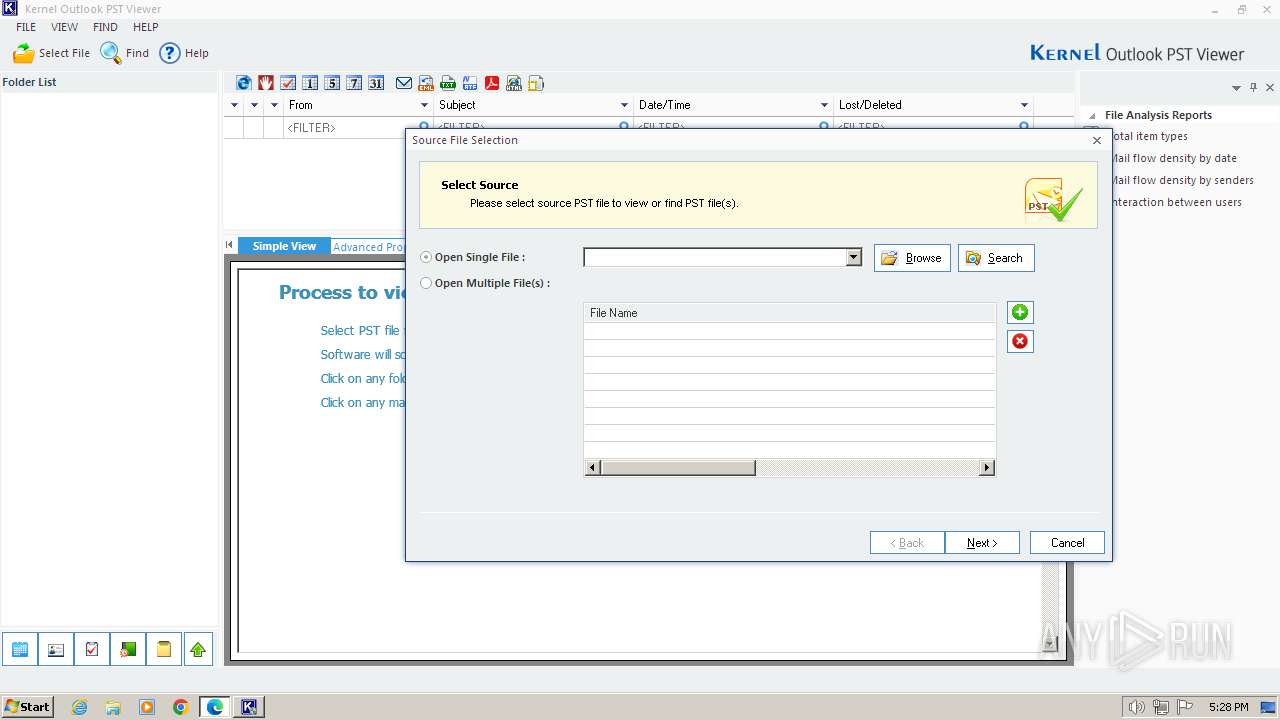Expand the single file path dropdown
Screen dimensions: 1280x720
tap(853, 257)
